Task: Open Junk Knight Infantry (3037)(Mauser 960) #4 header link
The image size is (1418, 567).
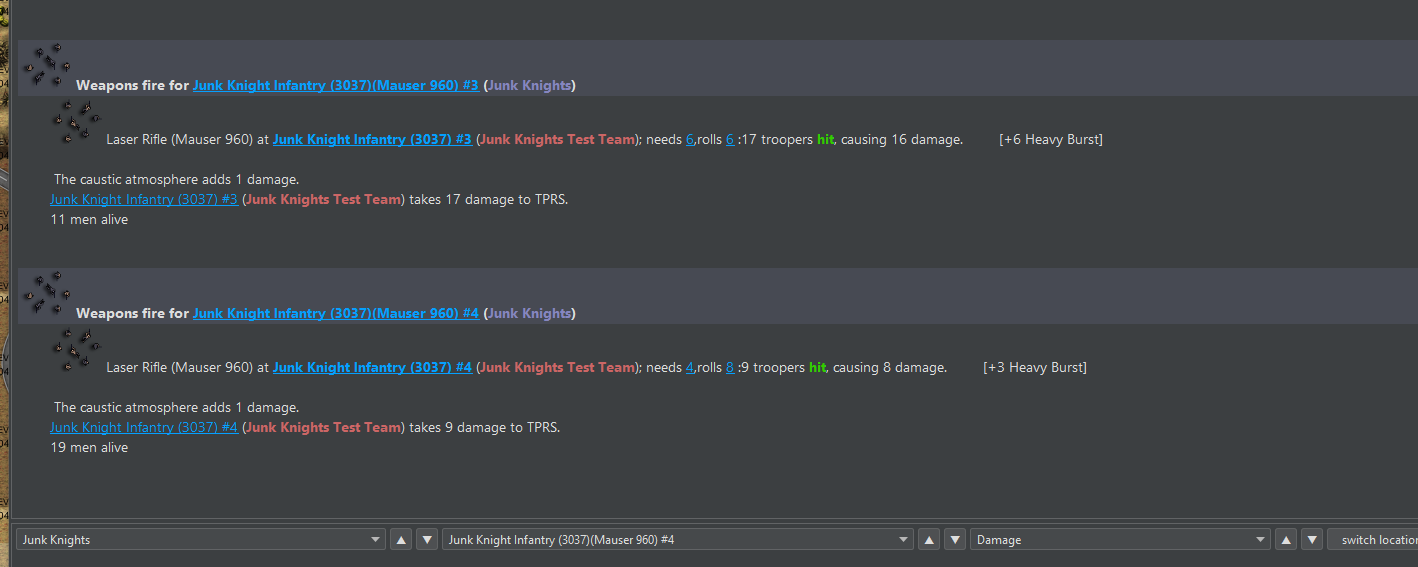Action: pos(336,314)
